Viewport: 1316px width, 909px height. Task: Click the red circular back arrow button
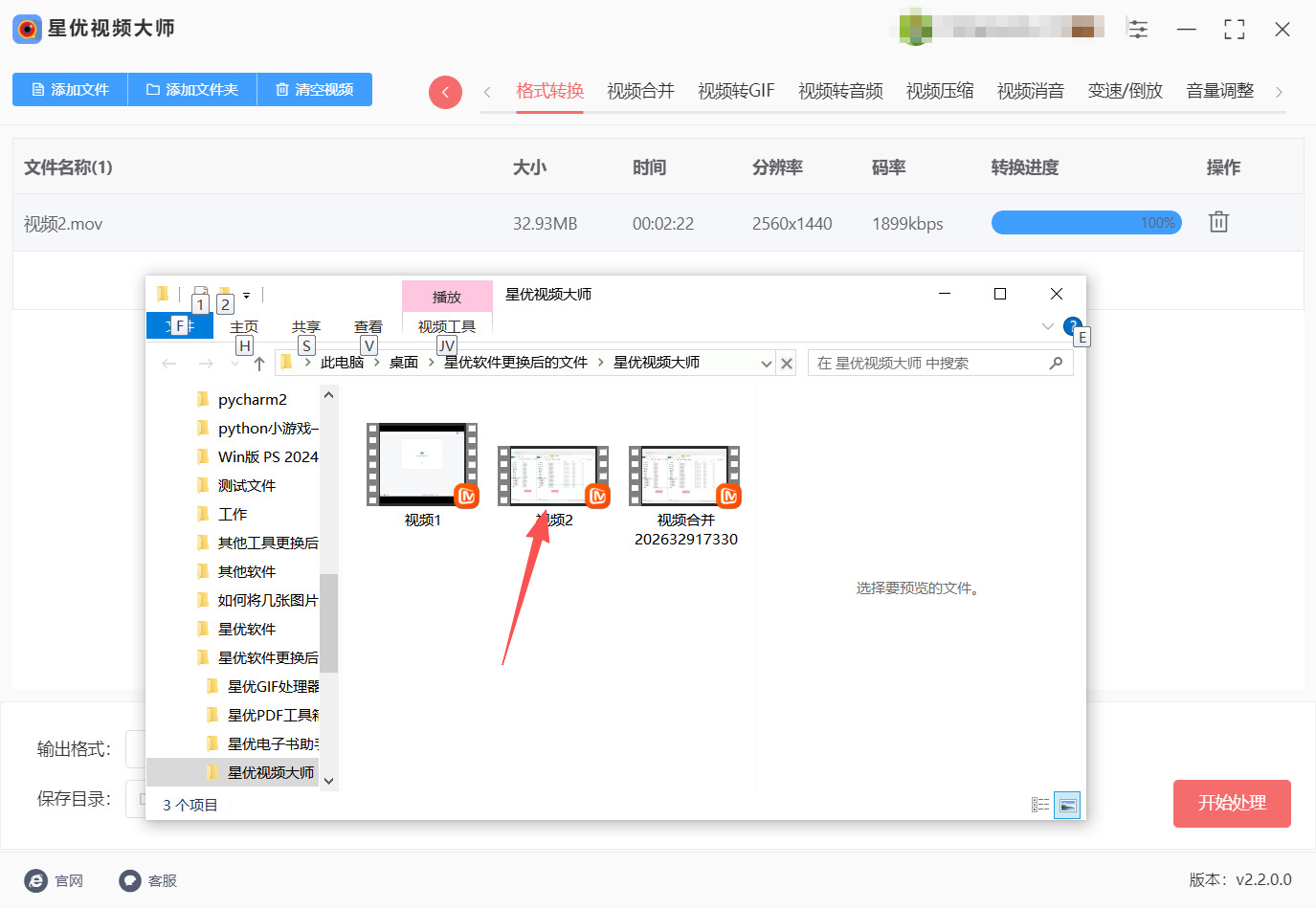pyautogui.click(x=445, y=92)
